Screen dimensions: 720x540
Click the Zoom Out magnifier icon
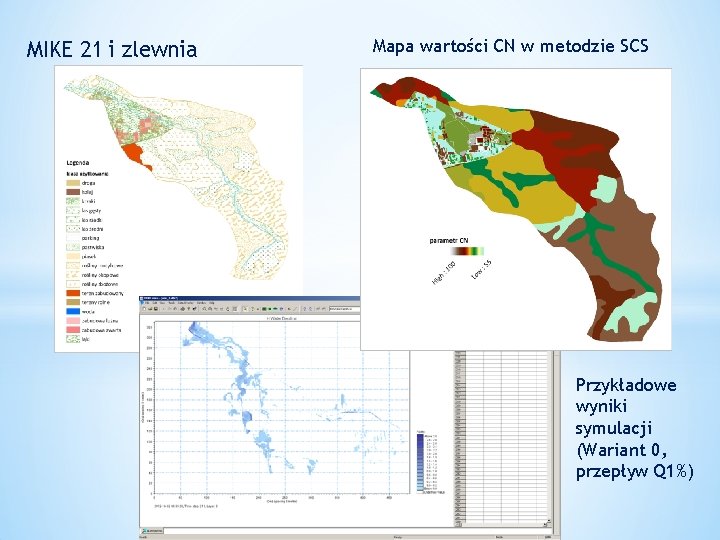click(210, 309)
